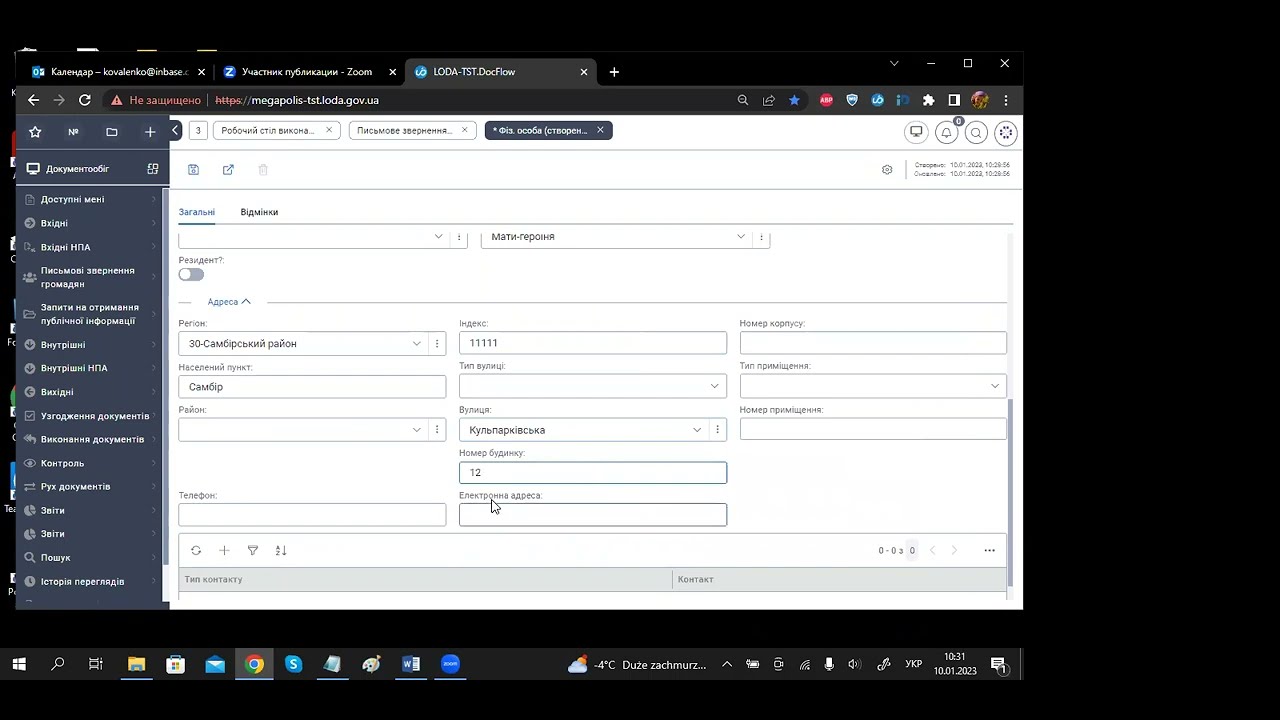
Task: Add a new contact row with plus
Action: pos(224,550)
